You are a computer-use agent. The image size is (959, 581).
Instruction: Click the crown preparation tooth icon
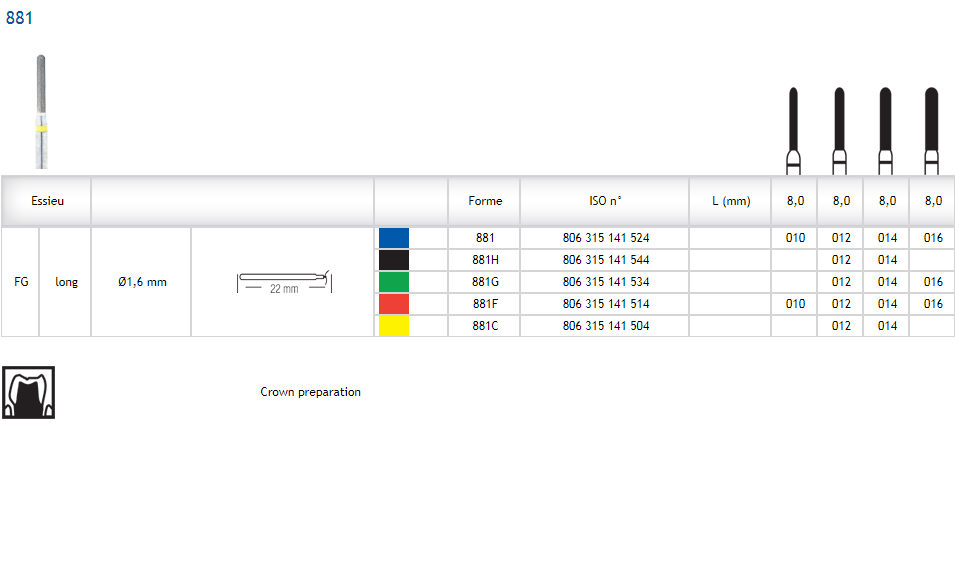tap(28, 392)
